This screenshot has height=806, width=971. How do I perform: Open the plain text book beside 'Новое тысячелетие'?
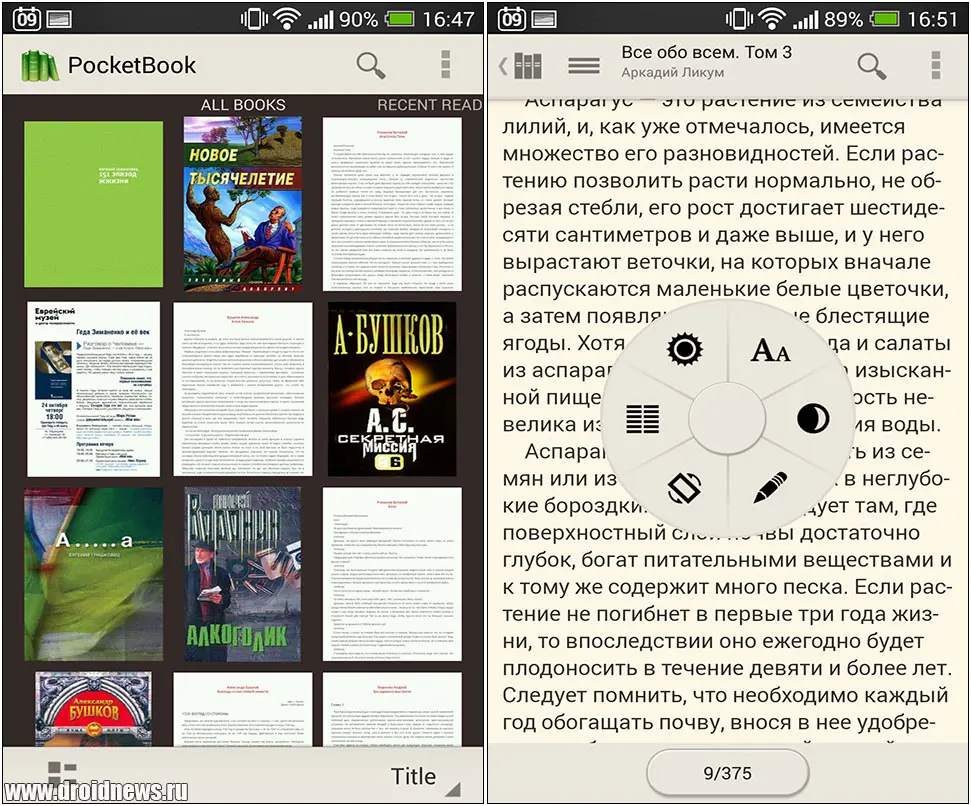[x=392, y=204]
